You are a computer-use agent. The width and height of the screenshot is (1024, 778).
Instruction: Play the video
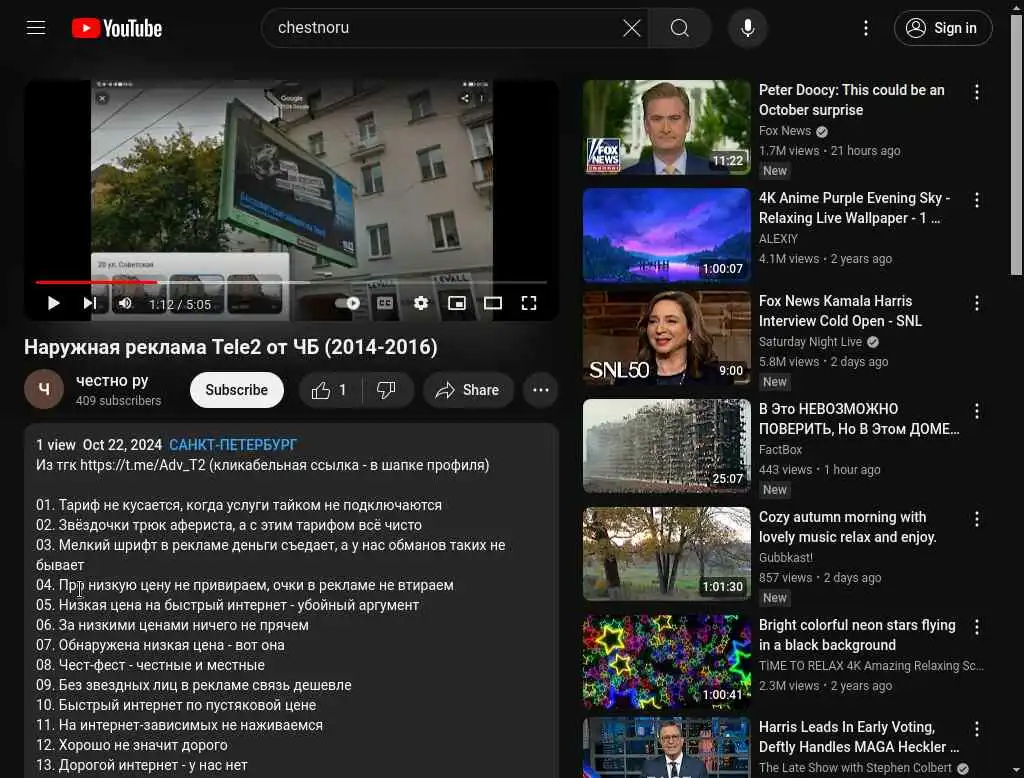54,303
